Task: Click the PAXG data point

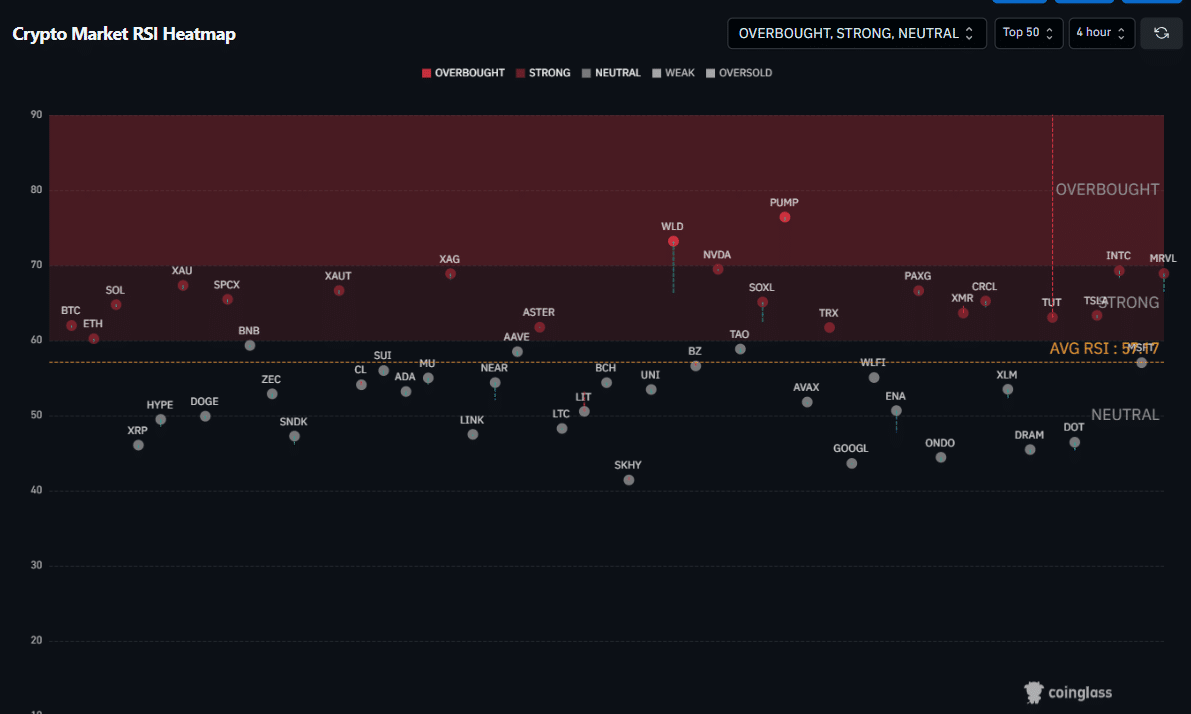Action: point(918,291)
